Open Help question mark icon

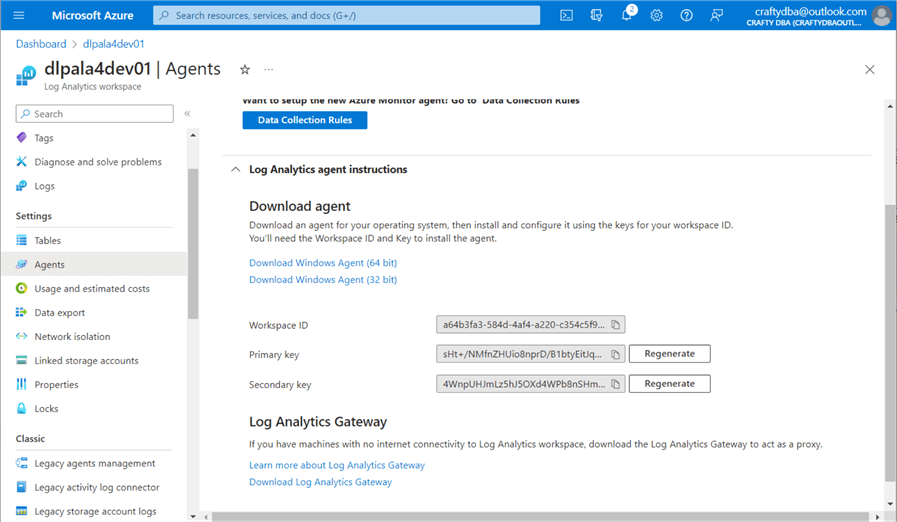coord(686,15)
